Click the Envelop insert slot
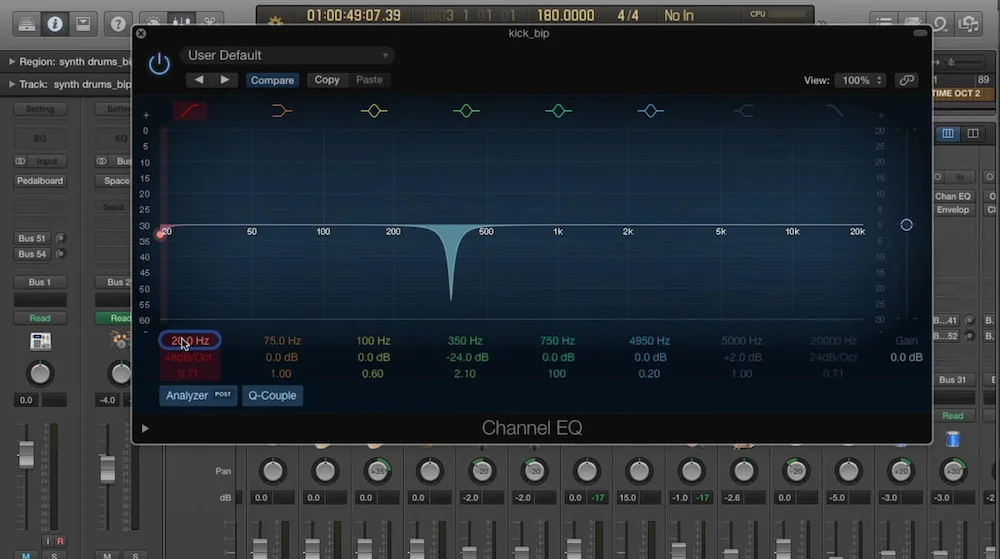Viewport: 1000px width, 559px height. [953, 210]
